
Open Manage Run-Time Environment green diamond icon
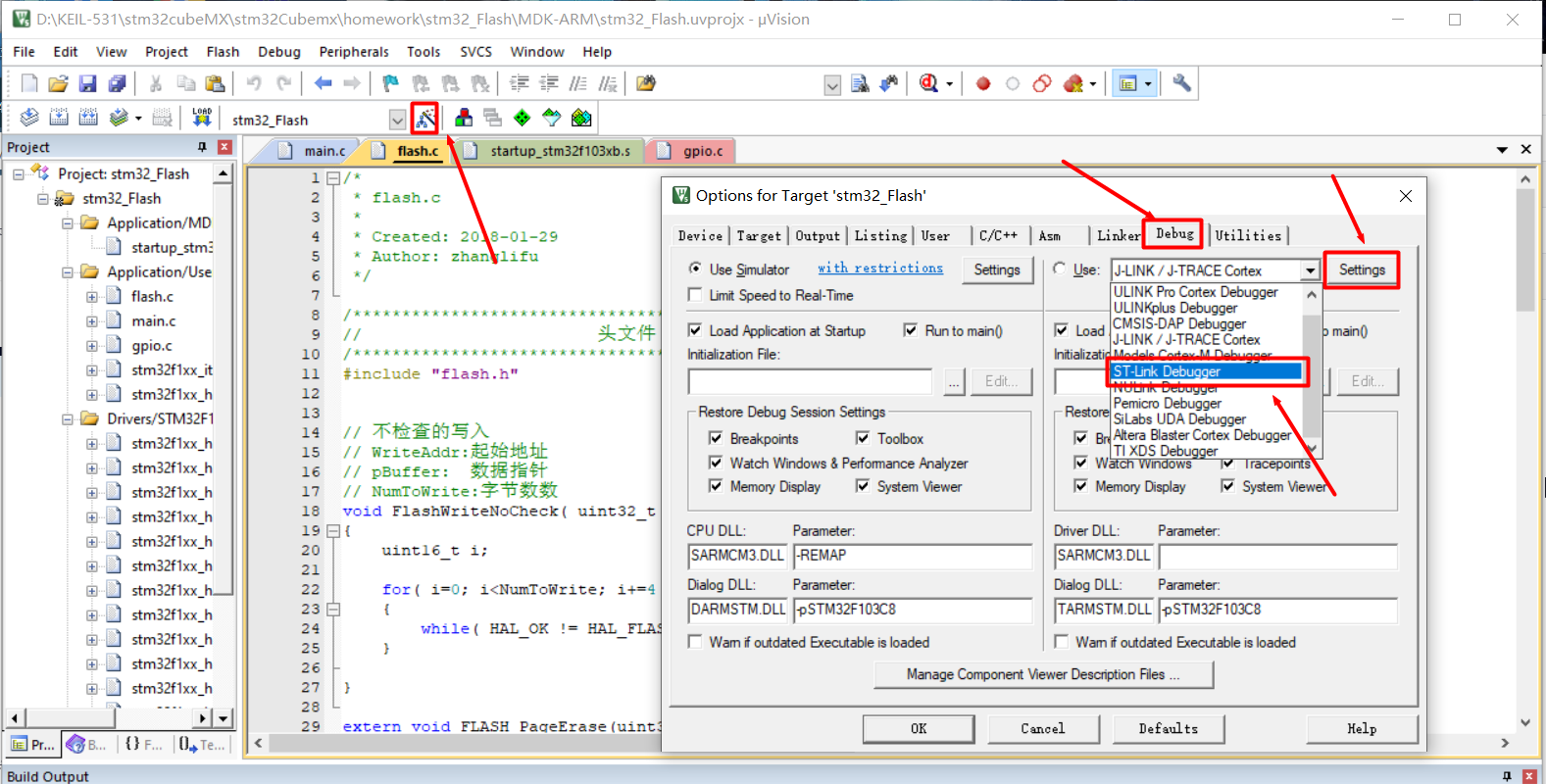coord(523,118)
